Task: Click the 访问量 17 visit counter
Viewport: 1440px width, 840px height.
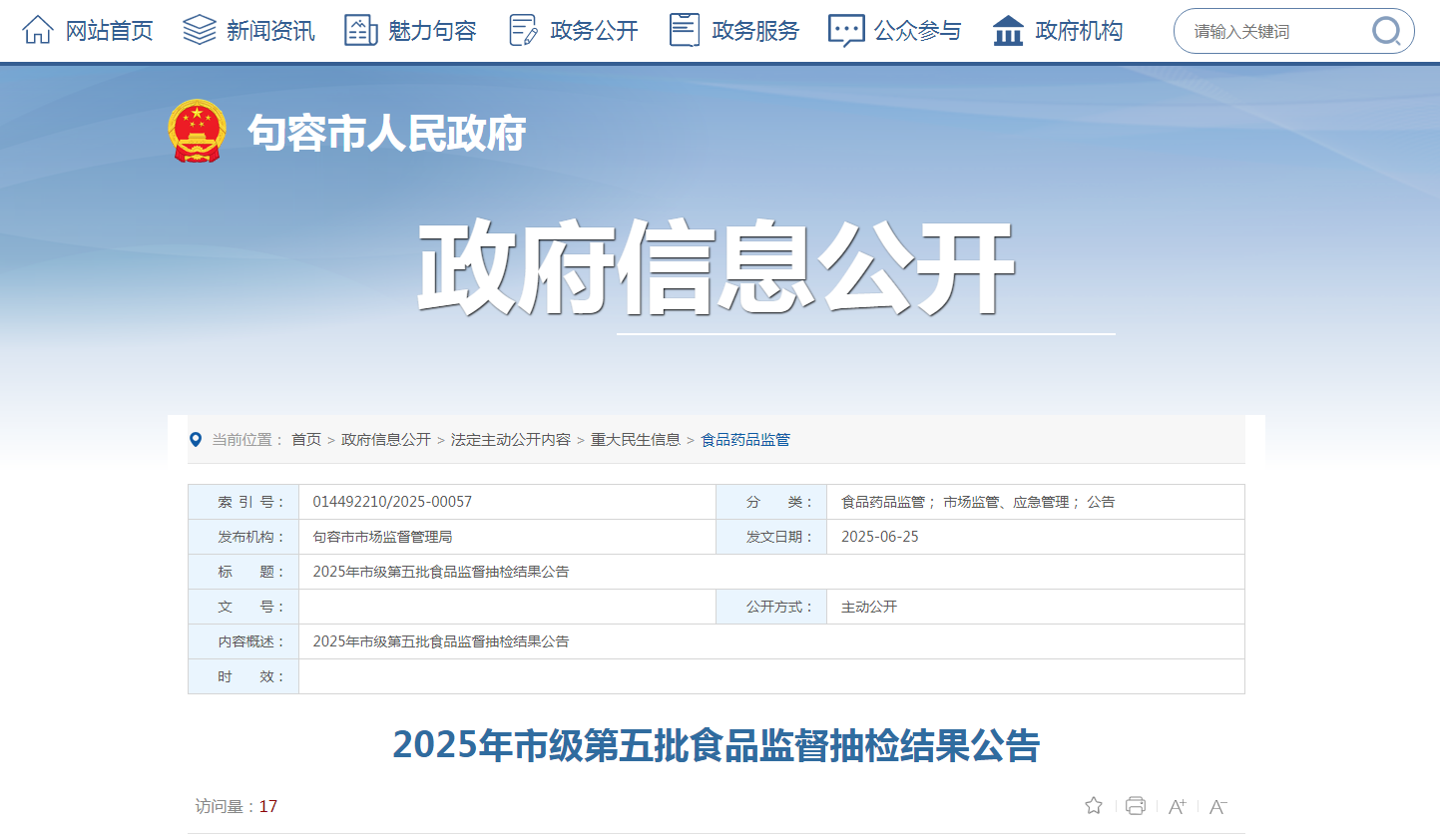Action: coord(237,806)
